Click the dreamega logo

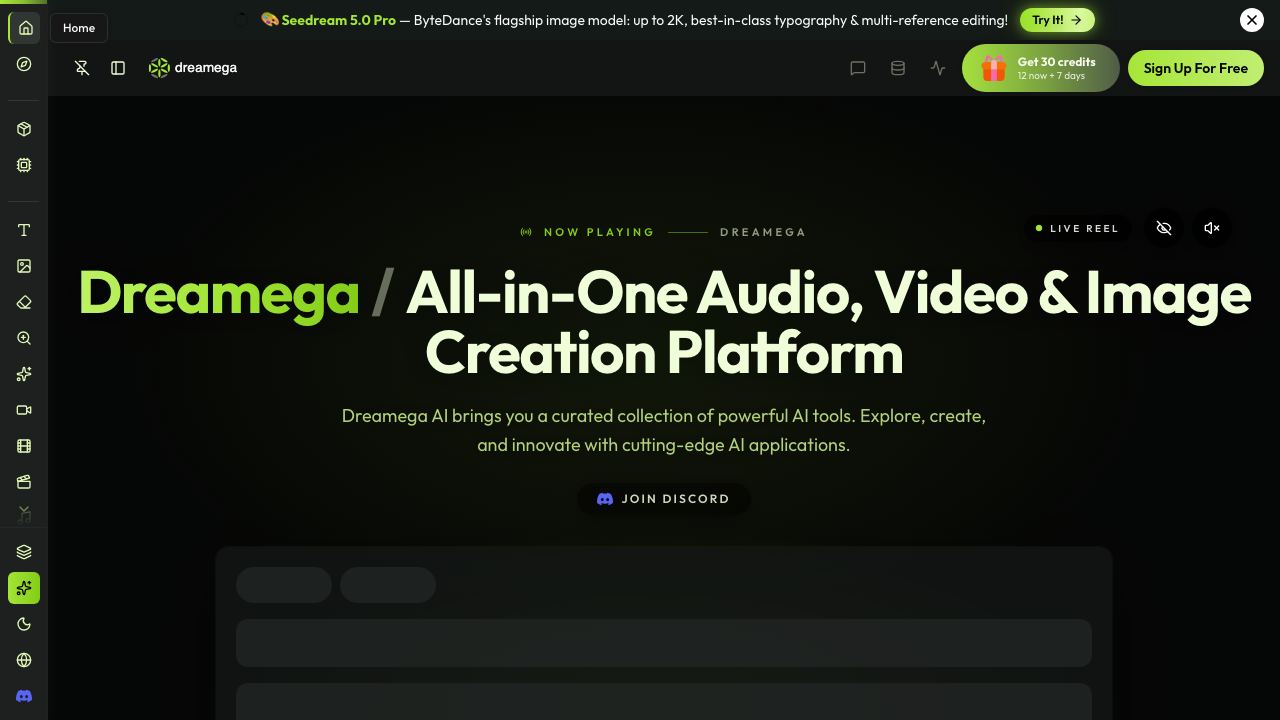point(193,68)
